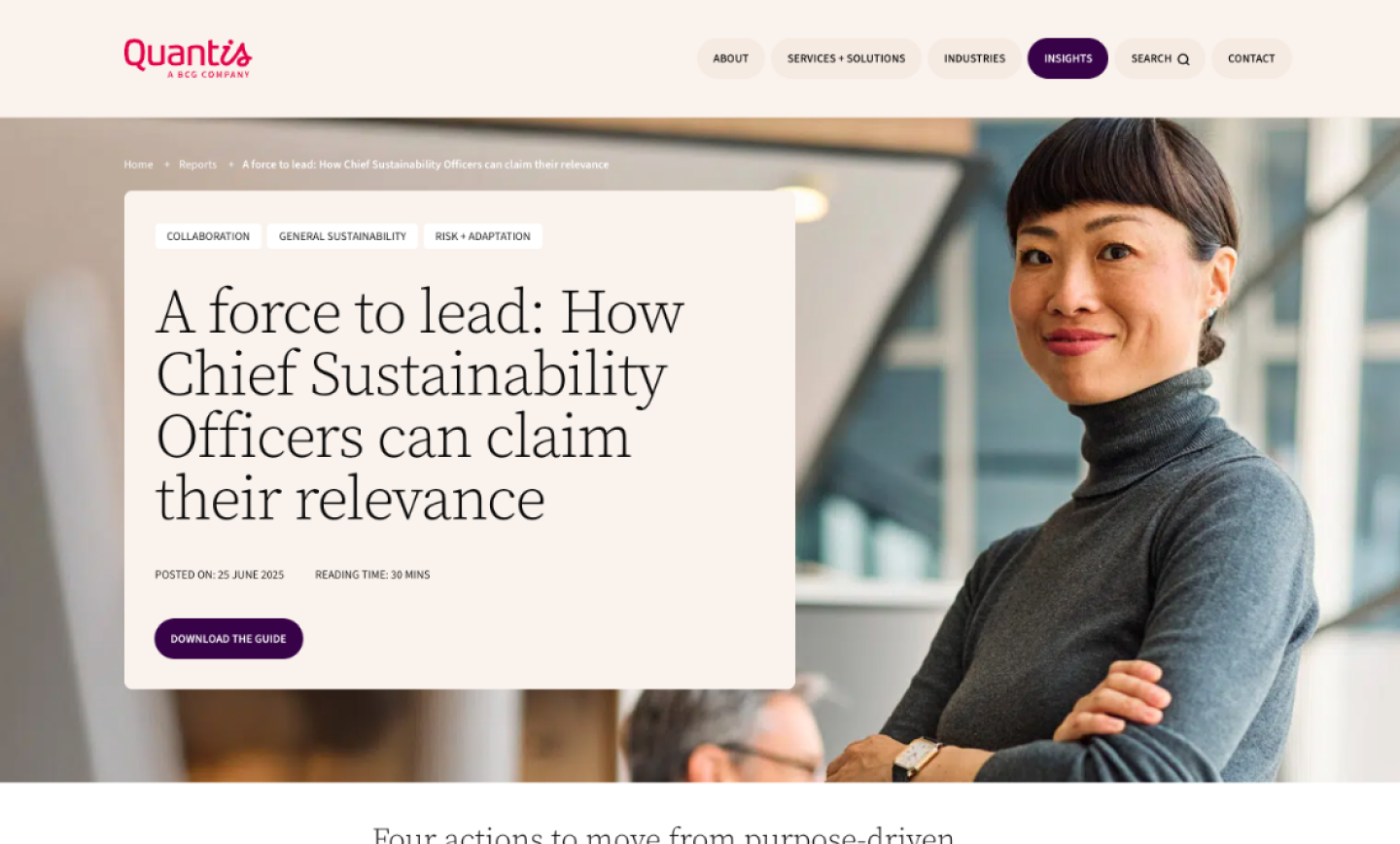This screenshot has height=844, width=1400.
Task: Filter by the Collaboration tag
Action: point(208,236)
